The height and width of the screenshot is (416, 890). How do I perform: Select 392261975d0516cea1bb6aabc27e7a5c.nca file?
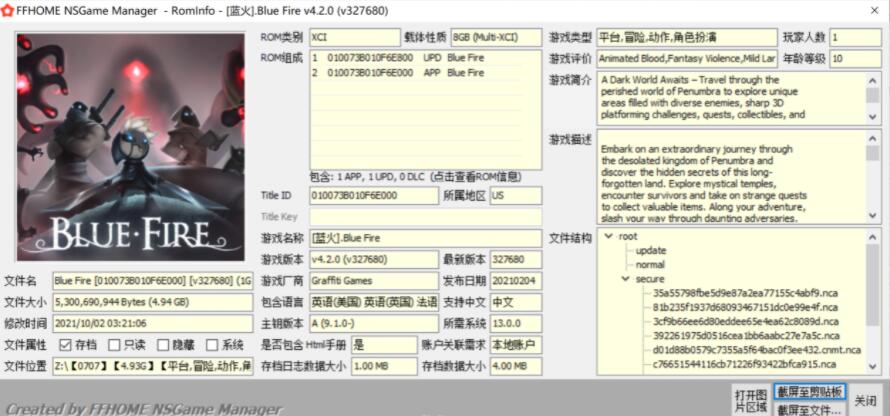(x=746, y=335)
